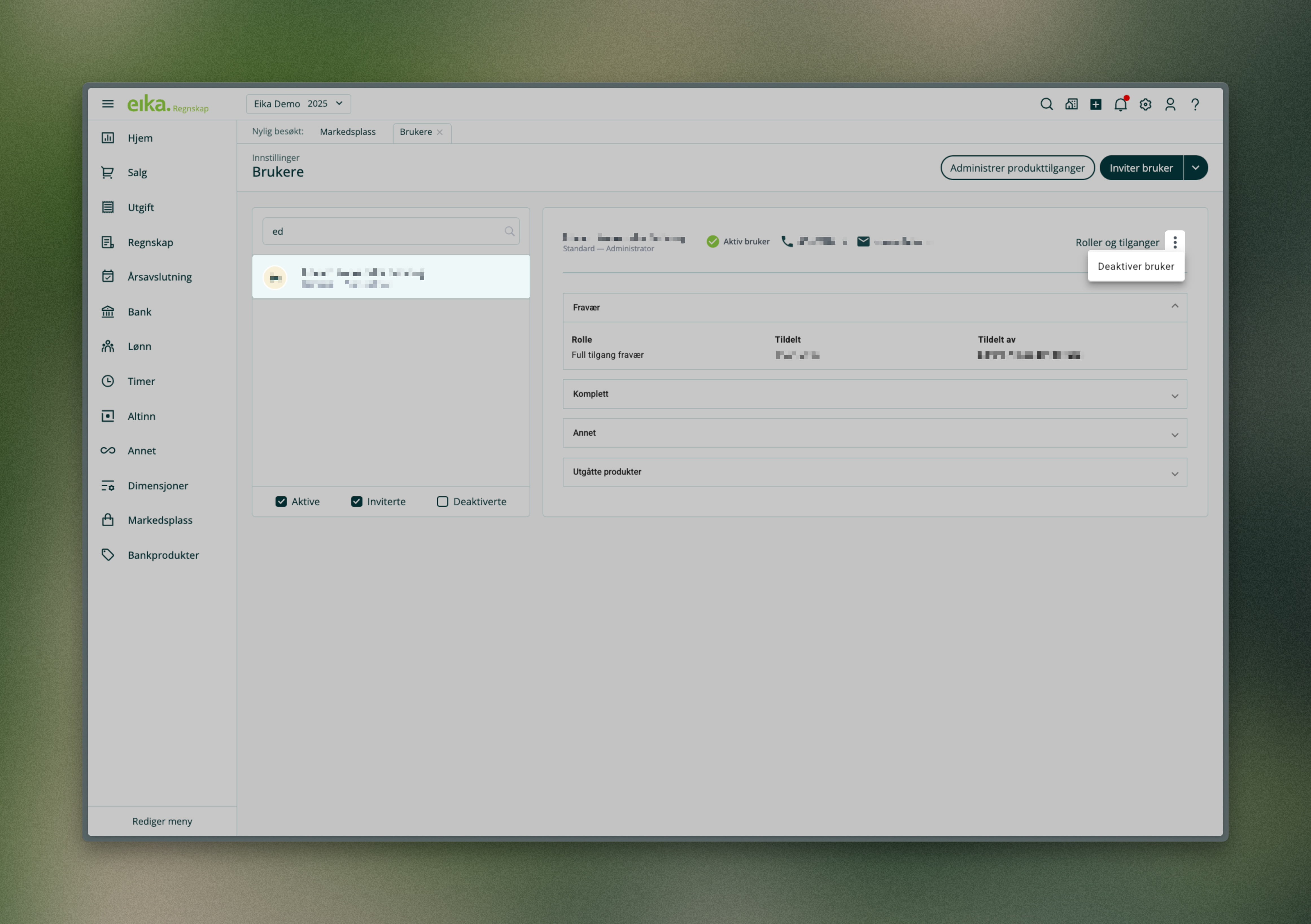Uncheck the Aktive filter checkbox
1311x924 pixels.
click(x=281, y=502)
